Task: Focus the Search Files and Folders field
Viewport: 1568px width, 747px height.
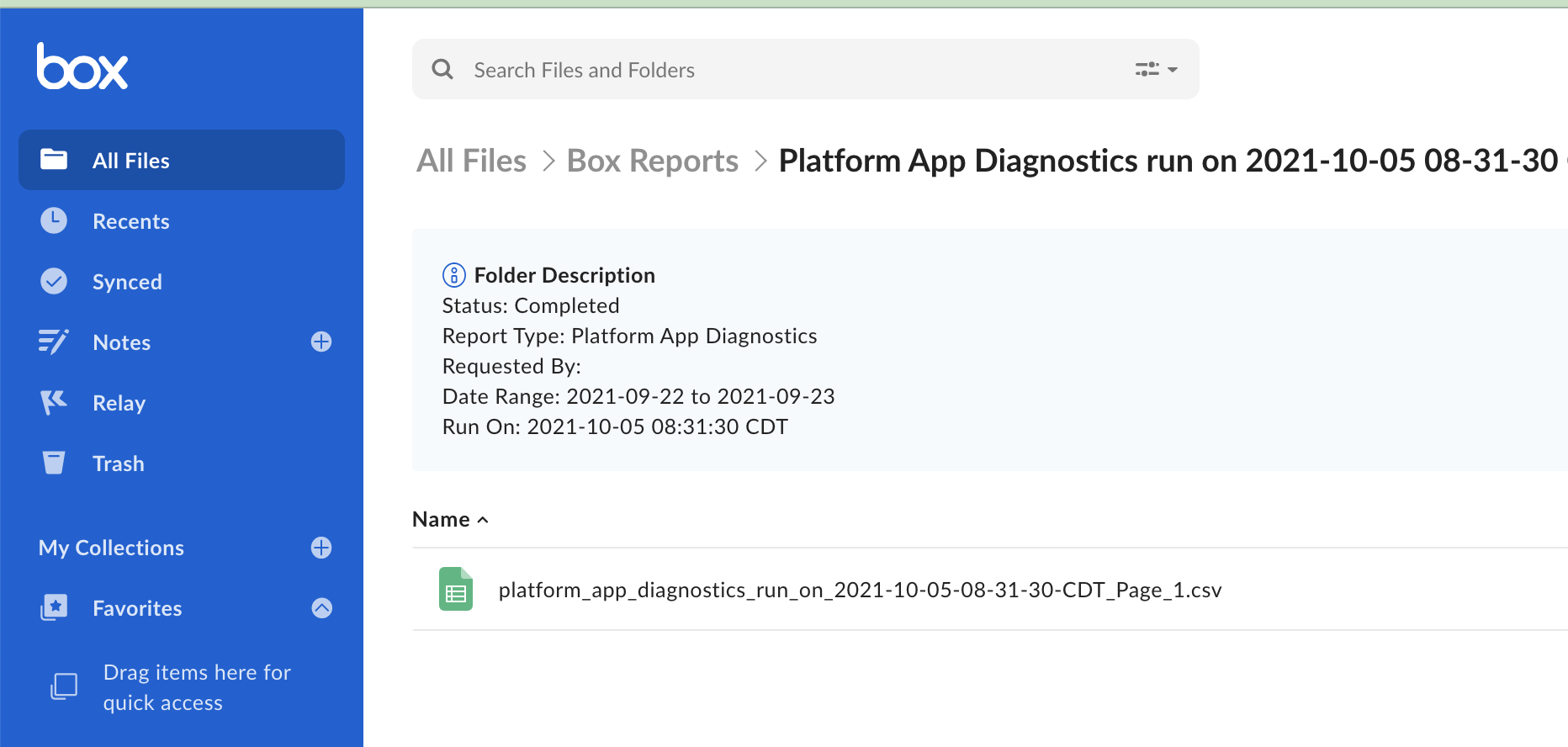Action: (806, 69)
